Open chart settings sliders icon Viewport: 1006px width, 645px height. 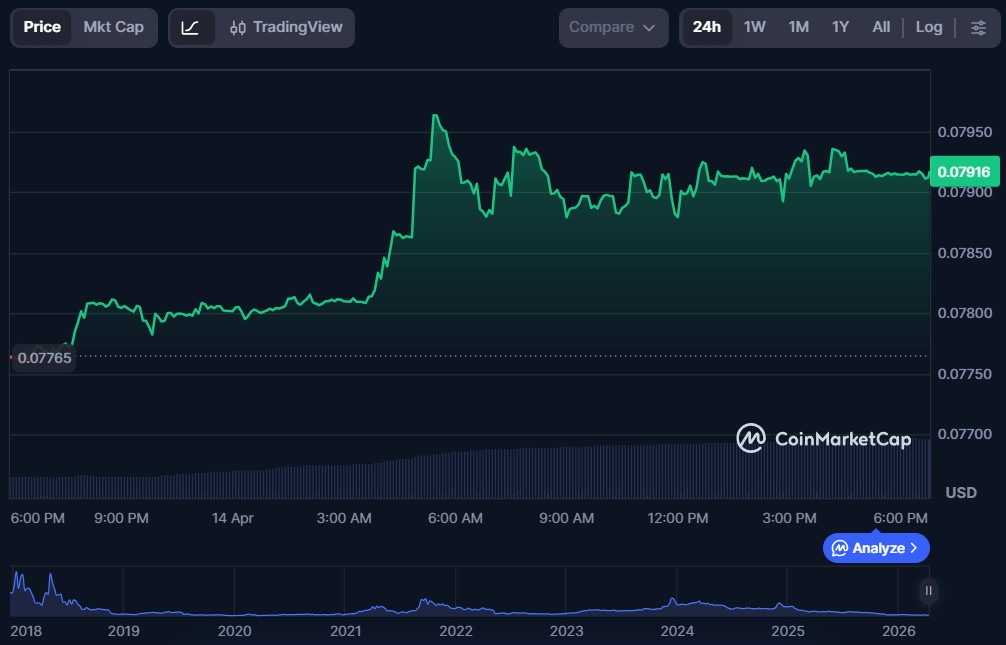pos(978,28)
